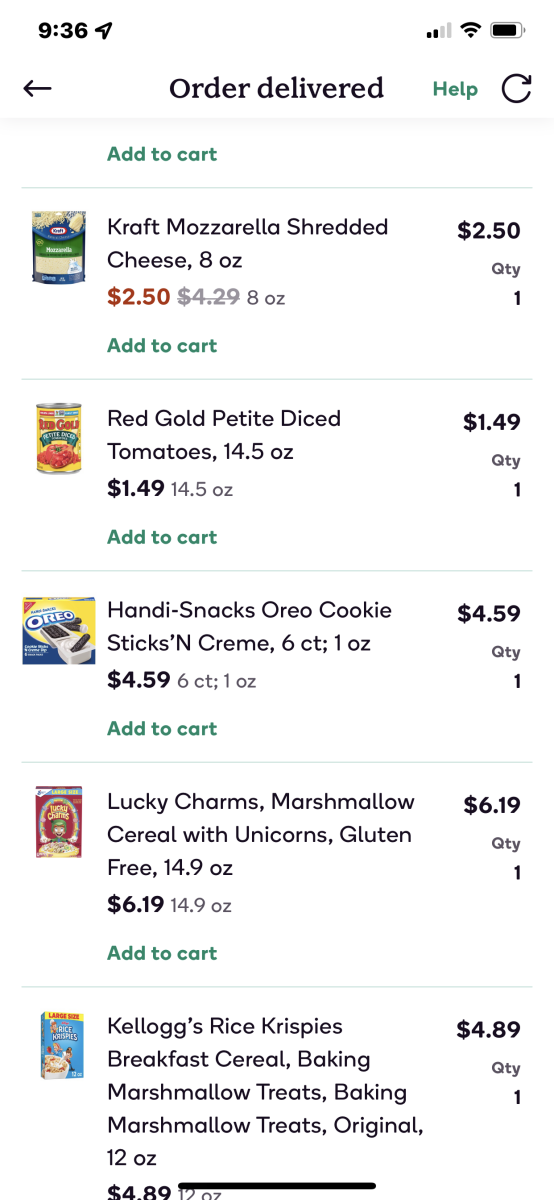
Task: Add Lucky Charms cereal to cart
Action: pyautogui.click(x=162, y=953)
